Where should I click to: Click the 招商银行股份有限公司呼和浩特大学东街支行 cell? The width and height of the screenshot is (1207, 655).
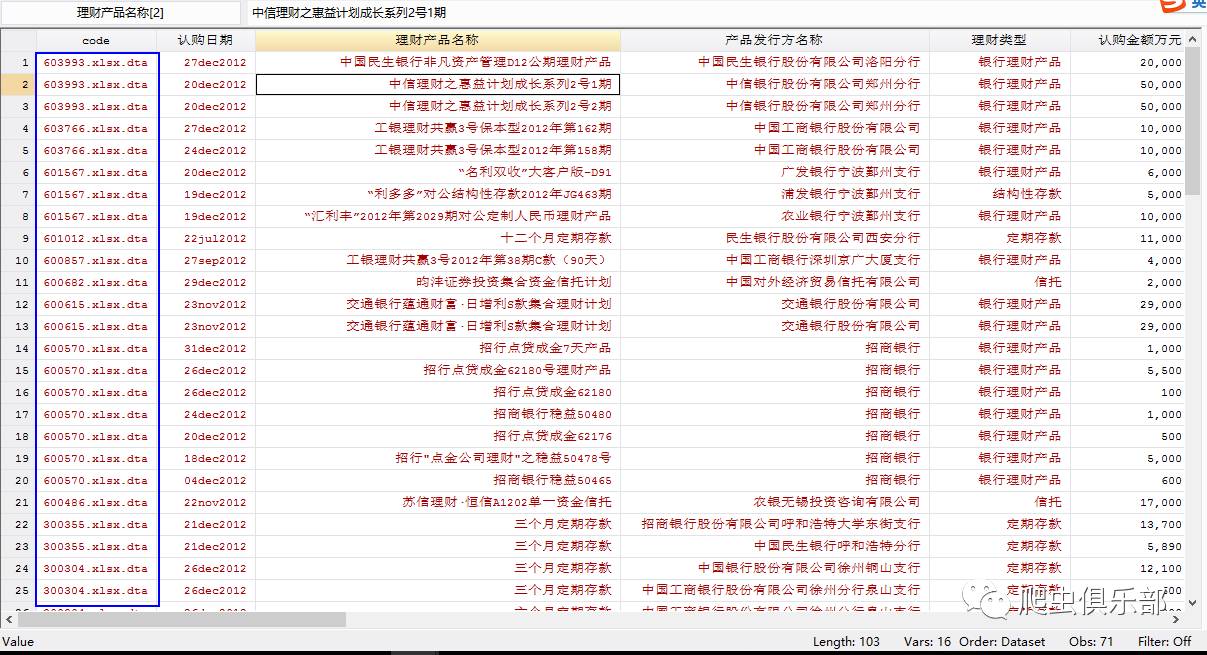pos(775,524)
